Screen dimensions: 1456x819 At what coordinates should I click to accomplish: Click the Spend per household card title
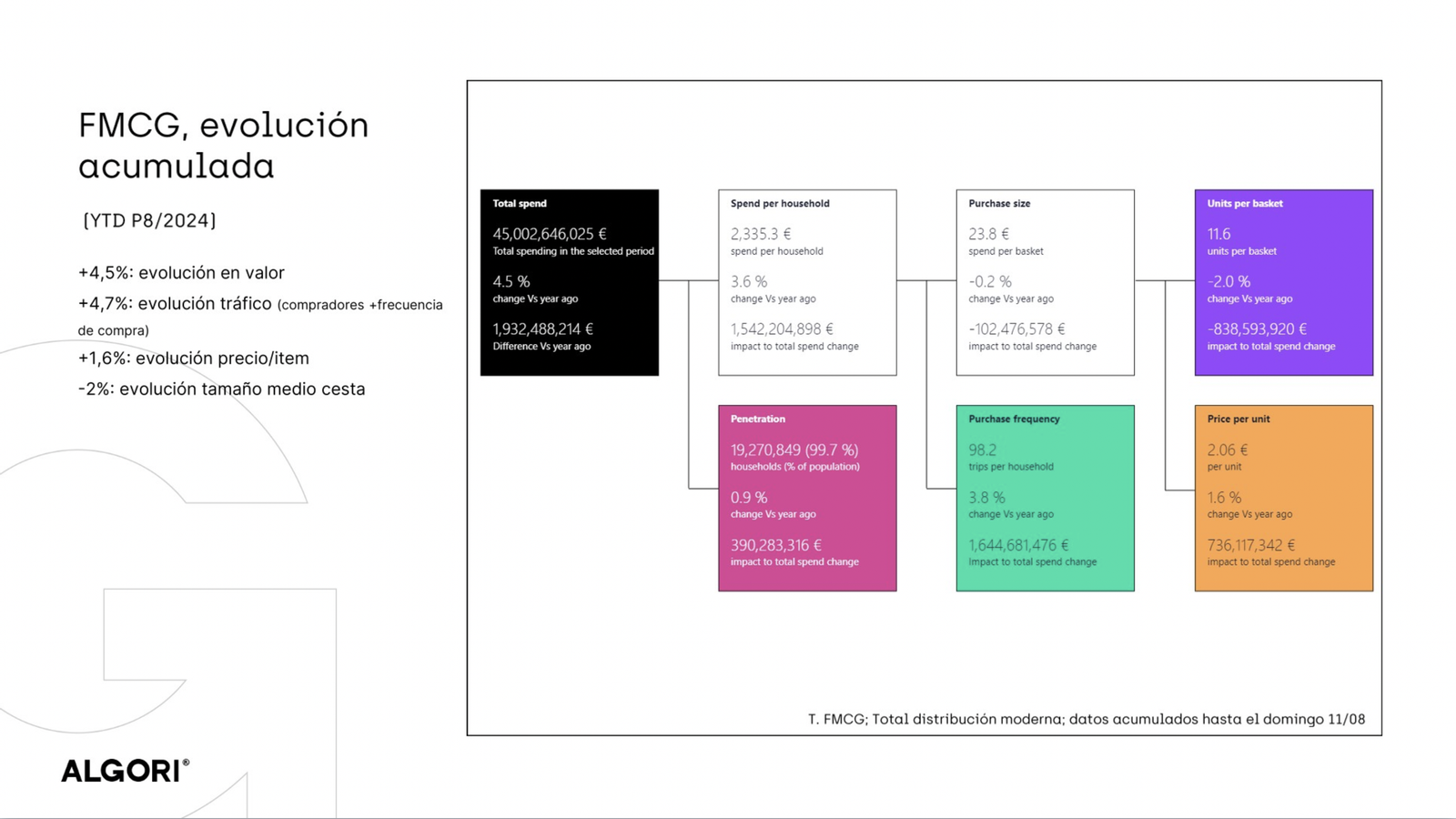[780, 204]
